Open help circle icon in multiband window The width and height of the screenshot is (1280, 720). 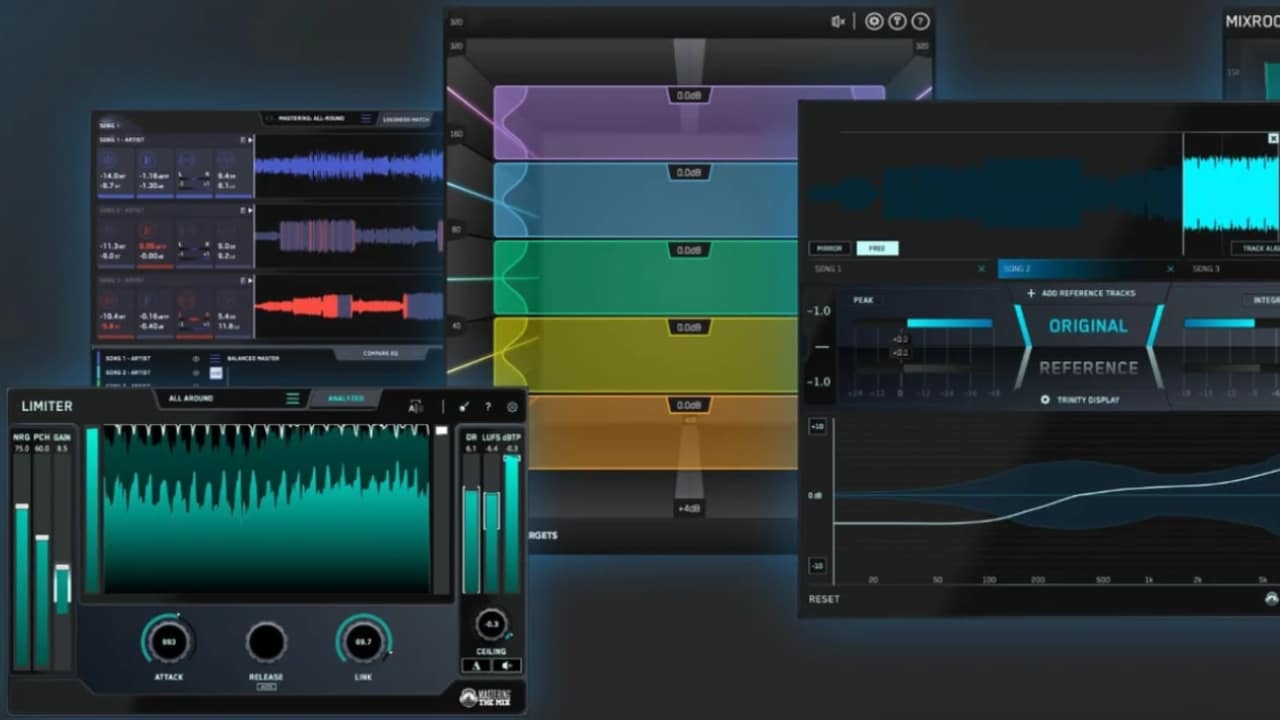(920, 22)
